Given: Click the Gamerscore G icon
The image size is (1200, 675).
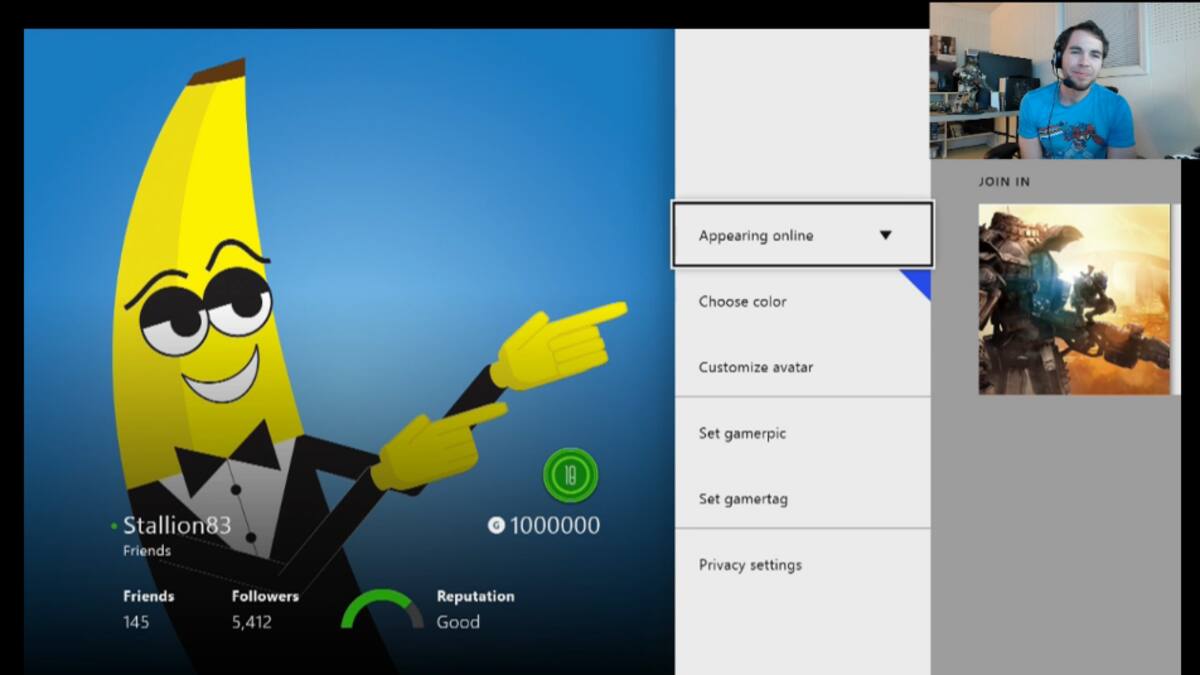Looking at the screenshot, I should tap(496, 525).
